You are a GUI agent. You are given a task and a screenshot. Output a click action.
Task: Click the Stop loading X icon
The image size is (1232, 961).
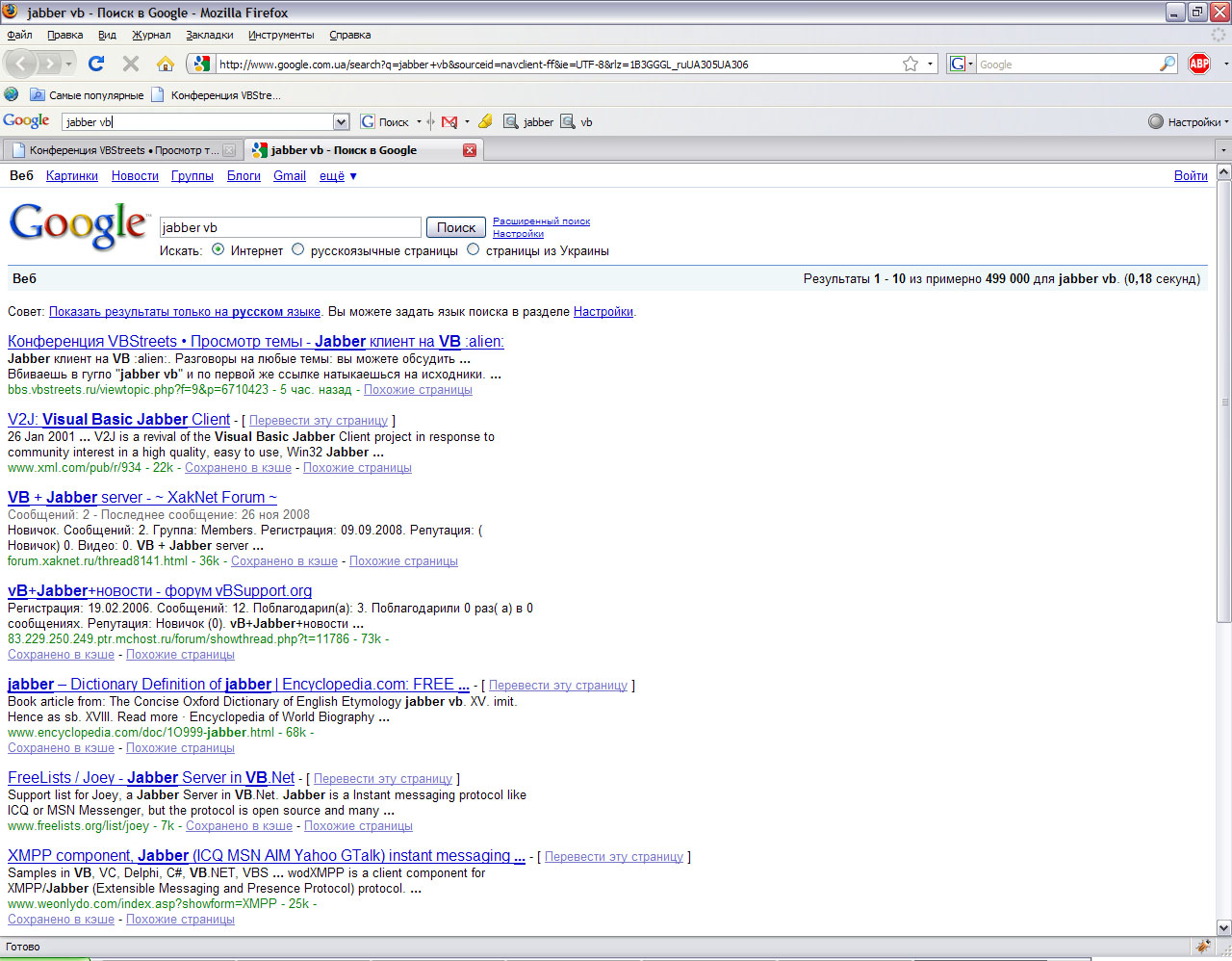point(131,64)
